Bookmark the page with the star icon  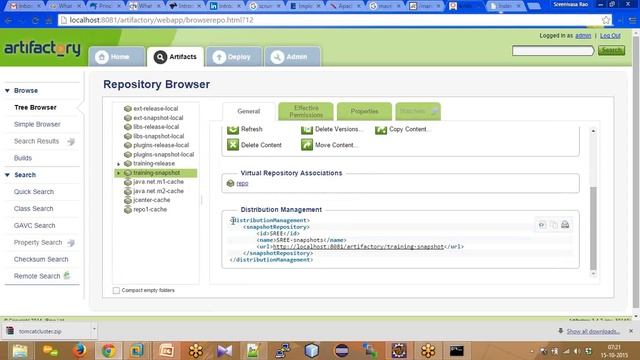tap(606, 20)
